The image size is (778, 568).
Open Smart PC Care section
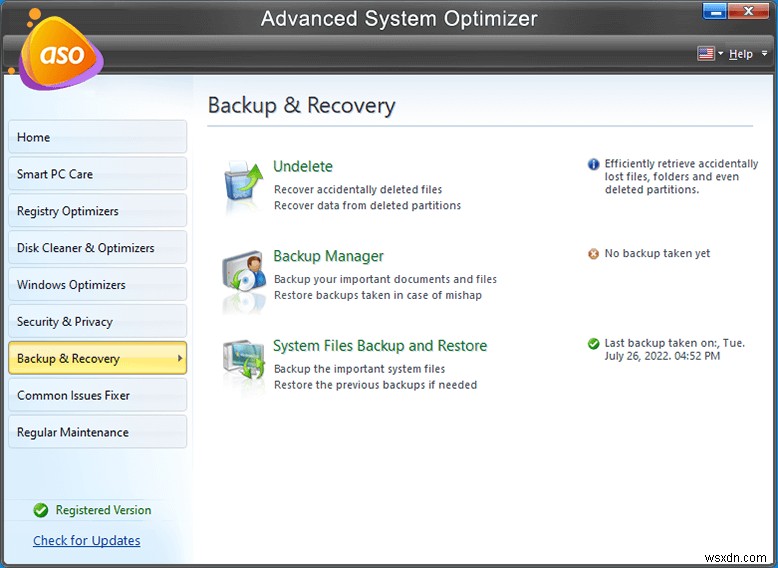(97, 174)
